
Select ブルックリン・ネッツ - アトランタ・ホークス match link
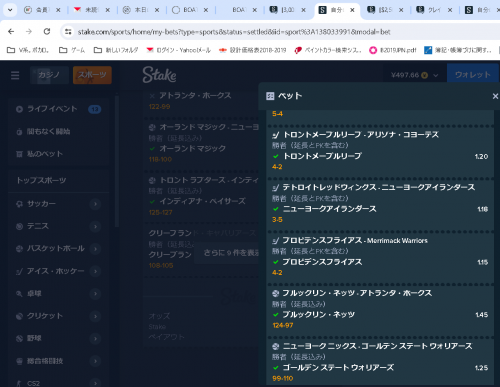point(357,293)
